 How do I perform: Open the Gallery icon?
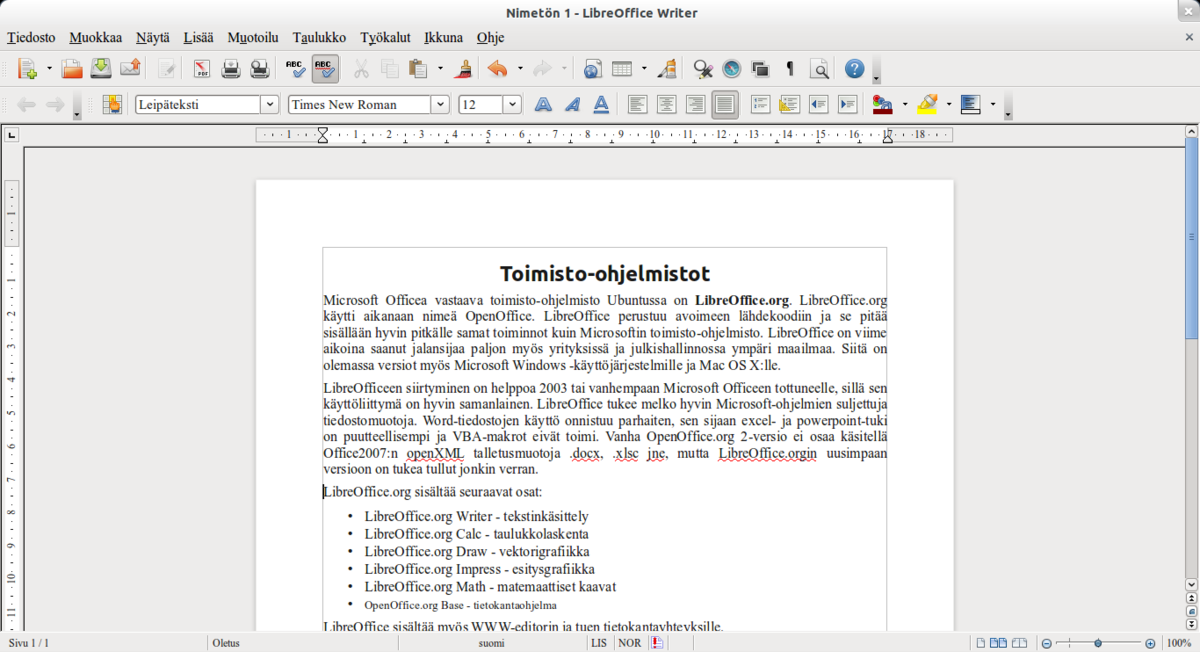point(761,69)
